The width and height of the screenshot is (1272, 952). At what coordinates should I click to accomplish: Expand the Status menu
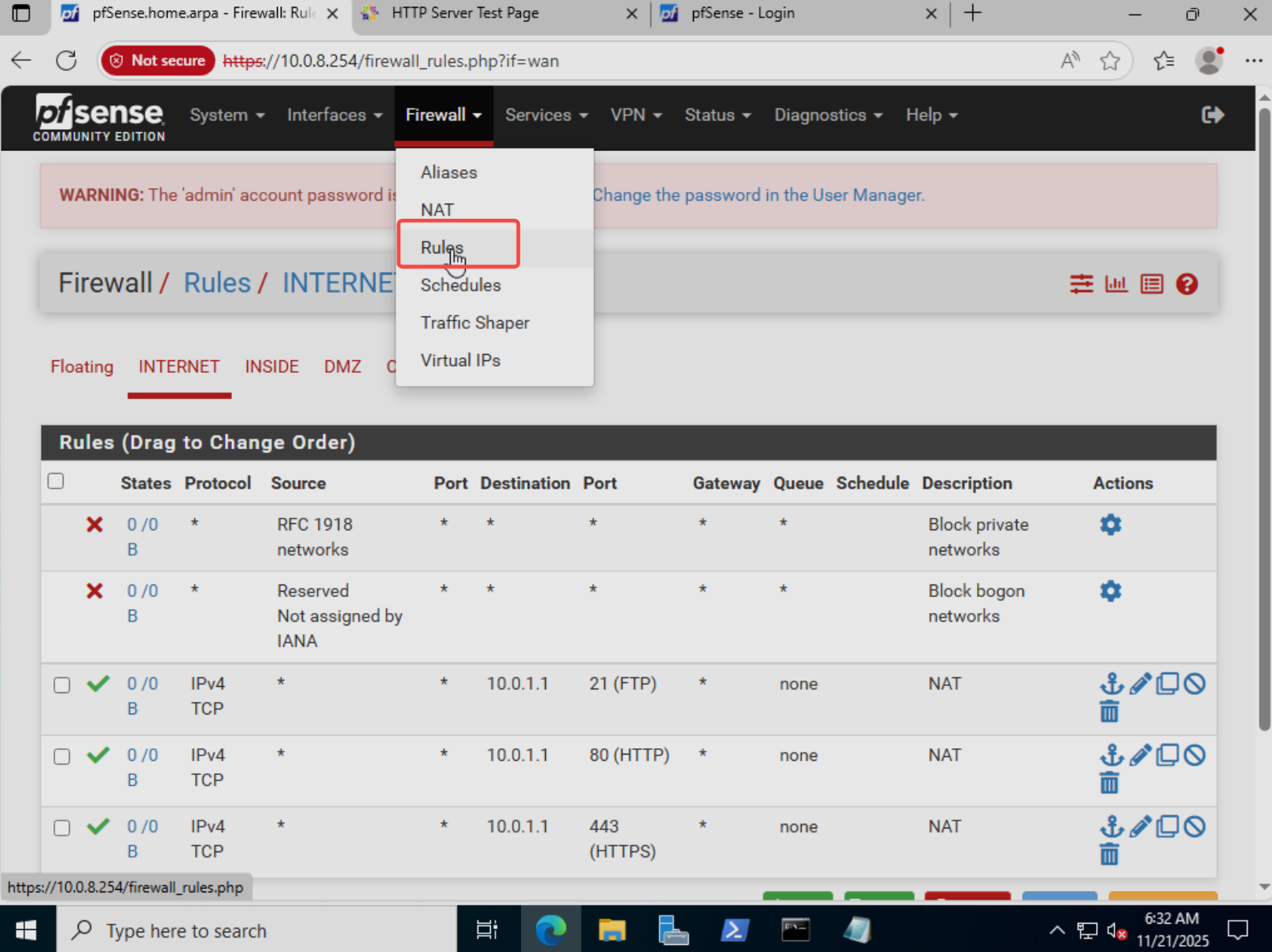pyautogui.click(x=717, y=115)
